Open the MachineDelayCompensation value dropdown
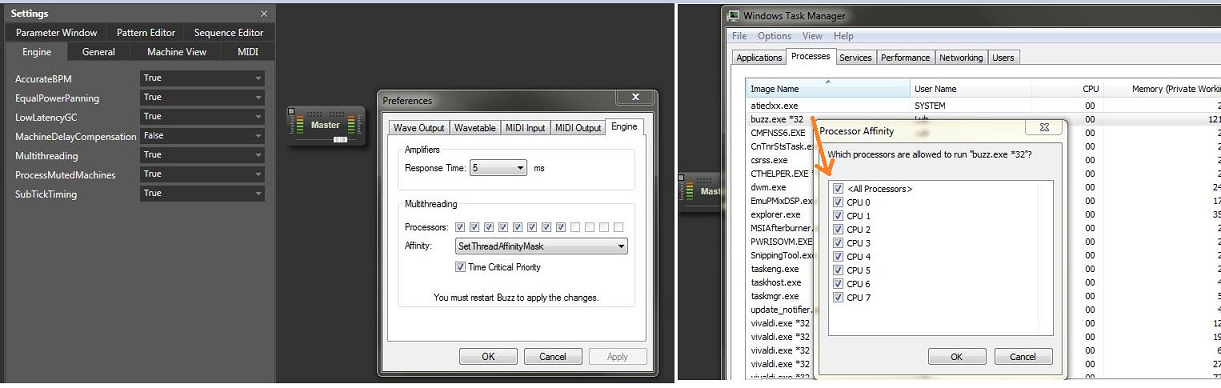The width and height of the screenshot is (1221, 388). (203, 135)
